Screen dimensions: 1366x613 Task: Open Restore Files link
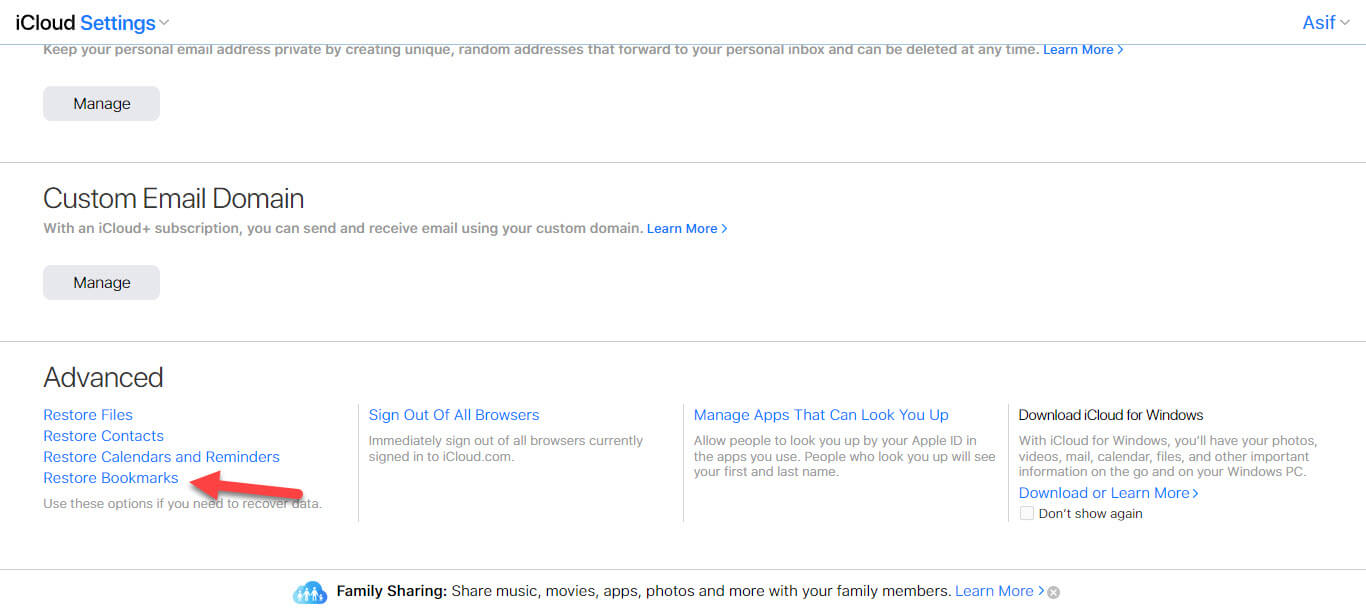coord(88,415)
